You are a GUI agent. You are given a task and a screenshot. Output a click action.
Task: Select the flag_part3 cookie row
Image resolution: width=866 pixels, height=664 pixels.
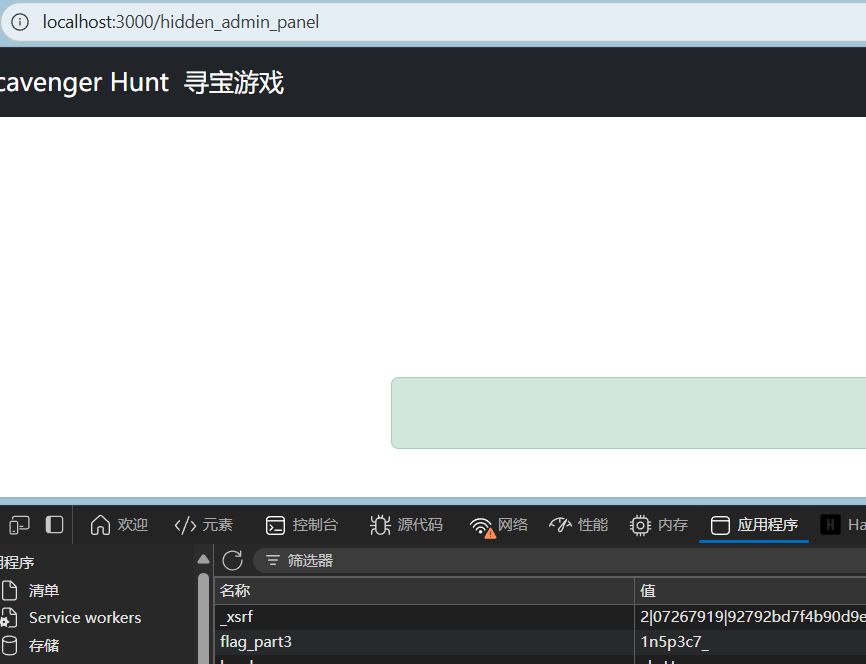(256, 642)
